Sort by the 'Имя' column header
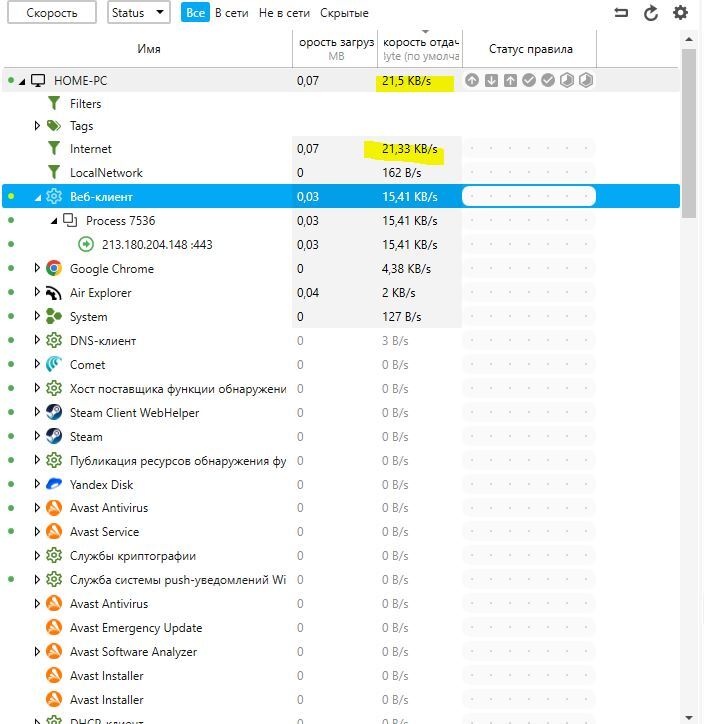Image resolution: width=704 pixels, height=724 pixels. point(148,48)
